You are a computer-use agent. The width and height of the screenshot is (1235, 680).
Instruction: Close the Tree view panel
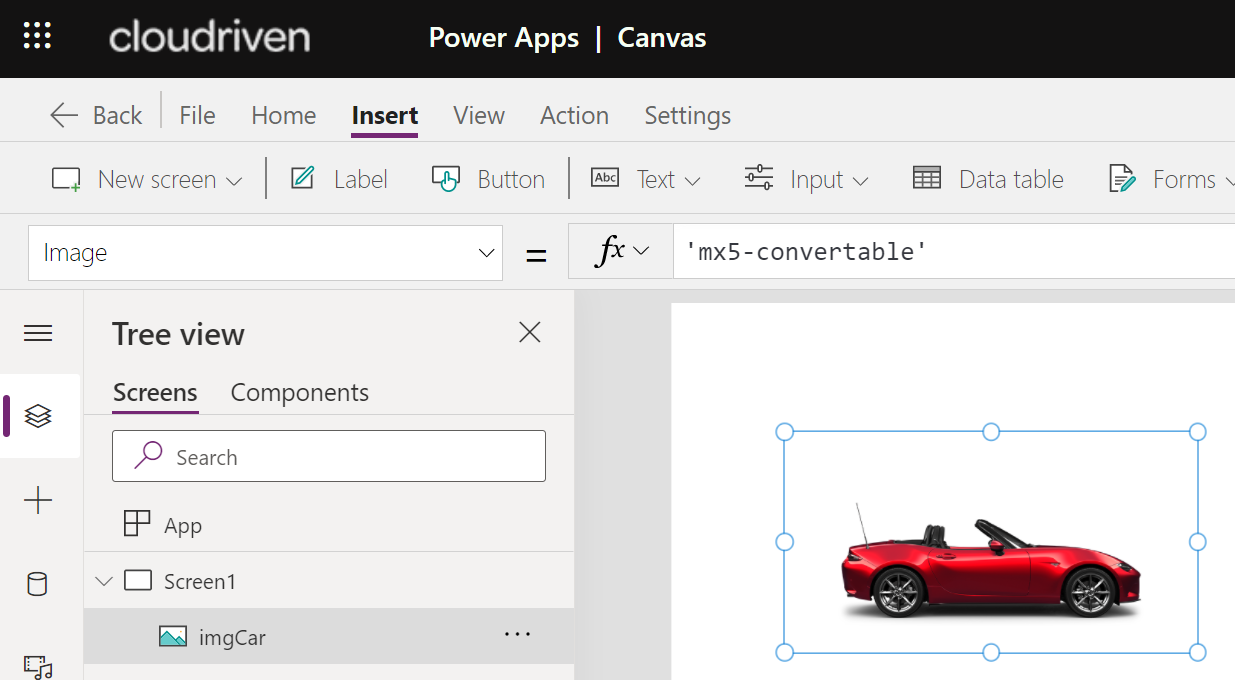point(530,333)
